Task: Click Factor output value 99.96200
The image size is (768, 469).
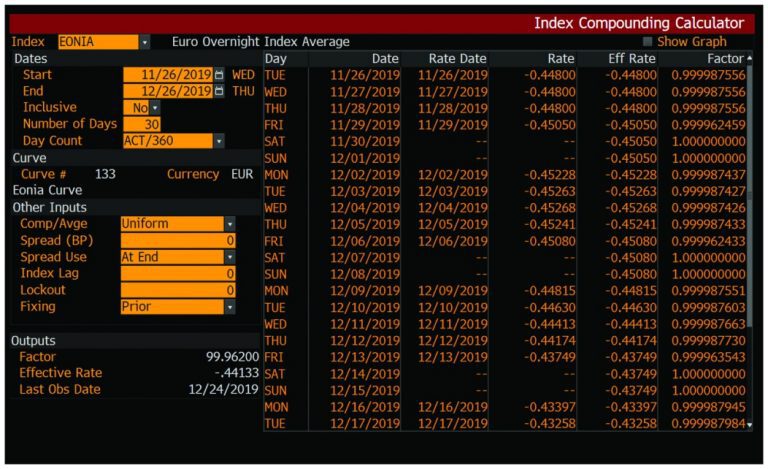Action: (232, 357)
